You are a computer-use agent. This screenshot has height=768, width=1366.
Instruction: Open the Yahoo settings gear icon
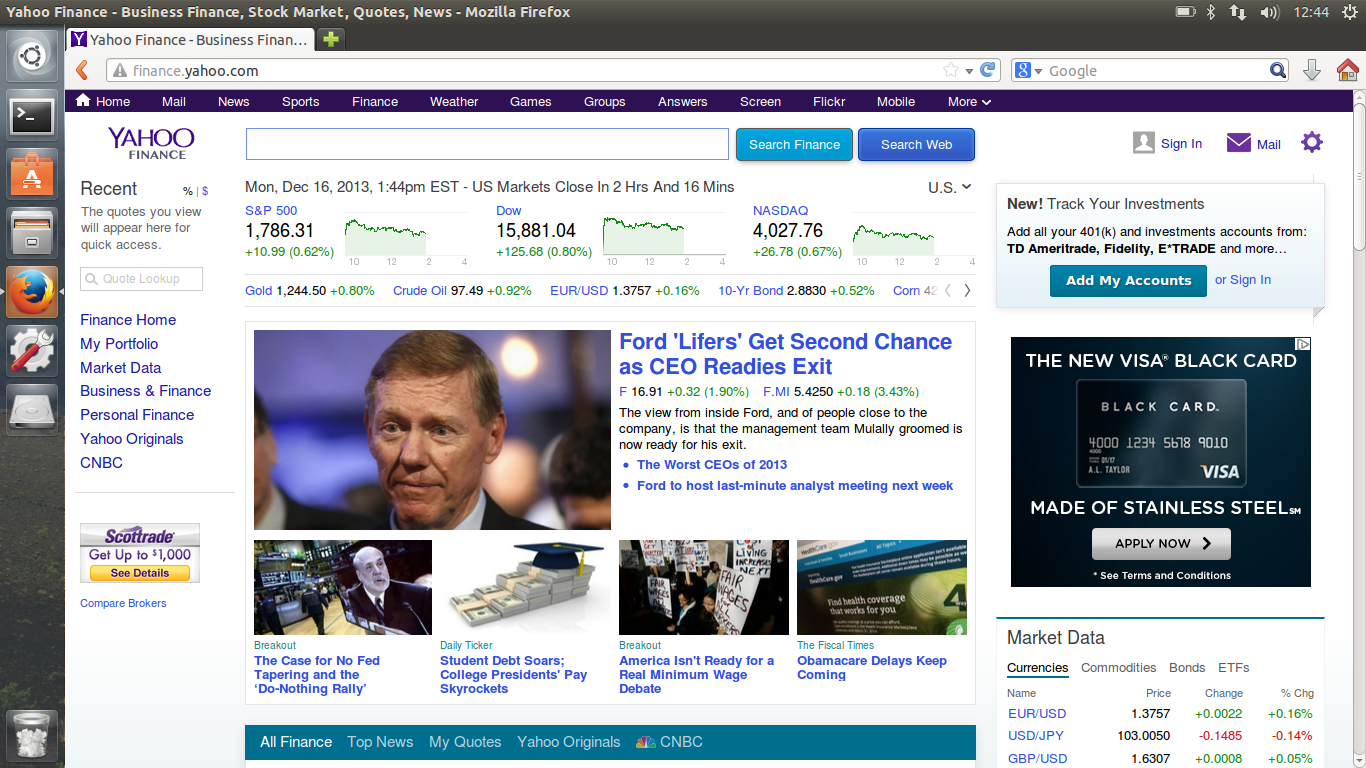[x=1311, y=143]
